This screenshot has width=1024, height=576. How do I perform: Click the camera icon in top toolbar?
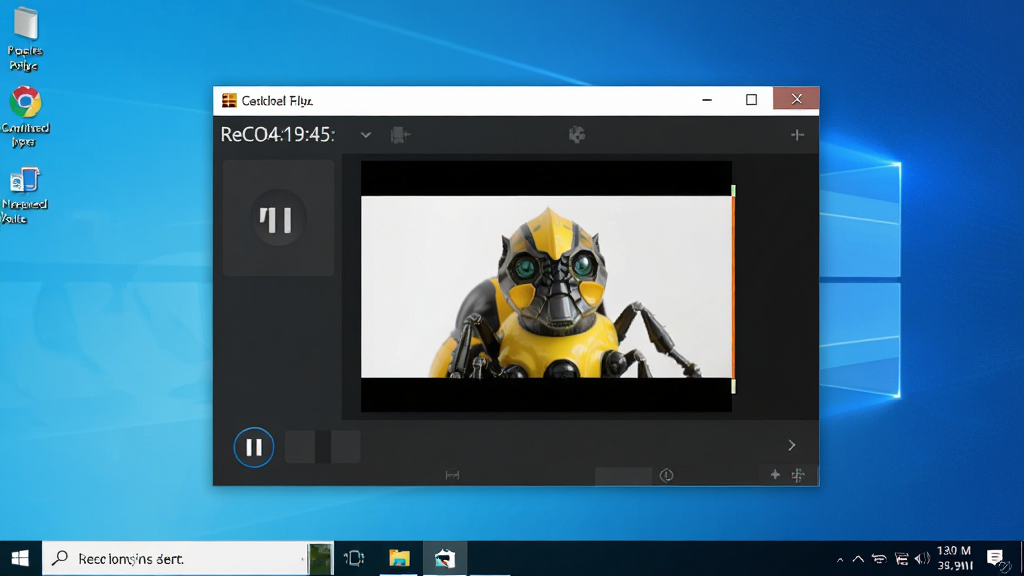(x=400, y=135)
